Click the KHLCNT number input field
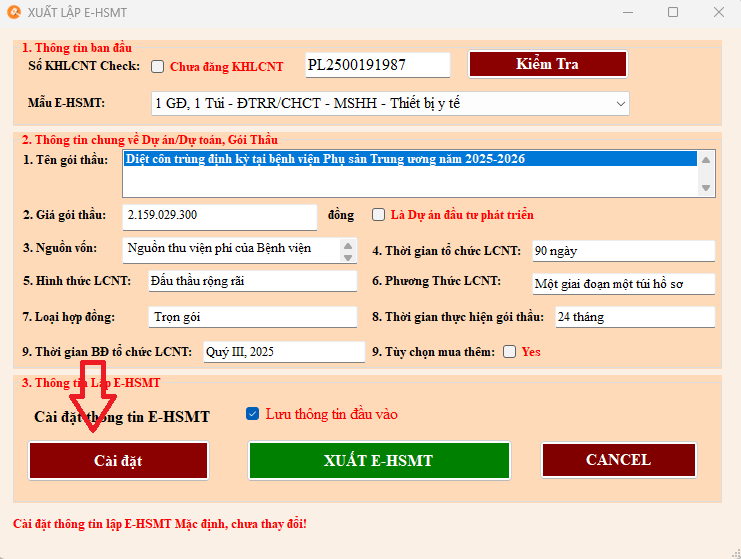 pyautogui.click(x=376, y=65)
